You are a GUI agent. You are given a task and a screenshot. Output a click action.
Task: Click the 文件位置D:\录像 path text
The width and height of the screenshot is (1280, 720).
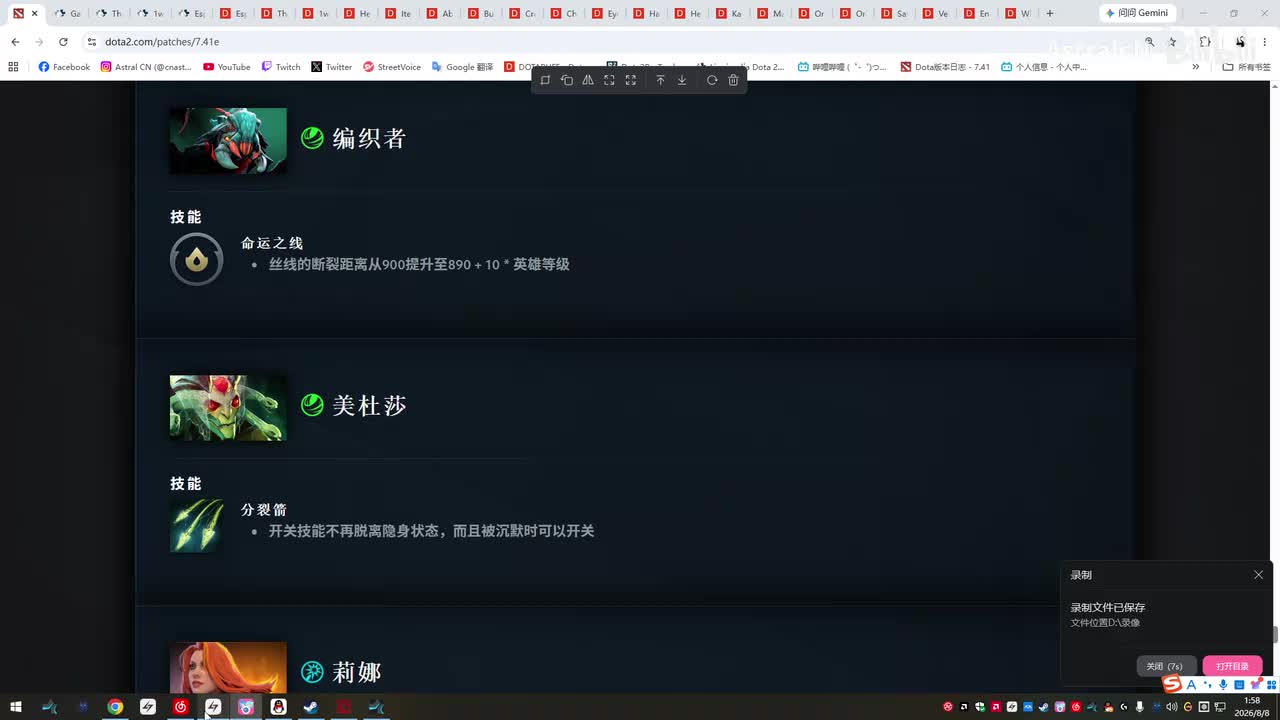point(1105,623)
